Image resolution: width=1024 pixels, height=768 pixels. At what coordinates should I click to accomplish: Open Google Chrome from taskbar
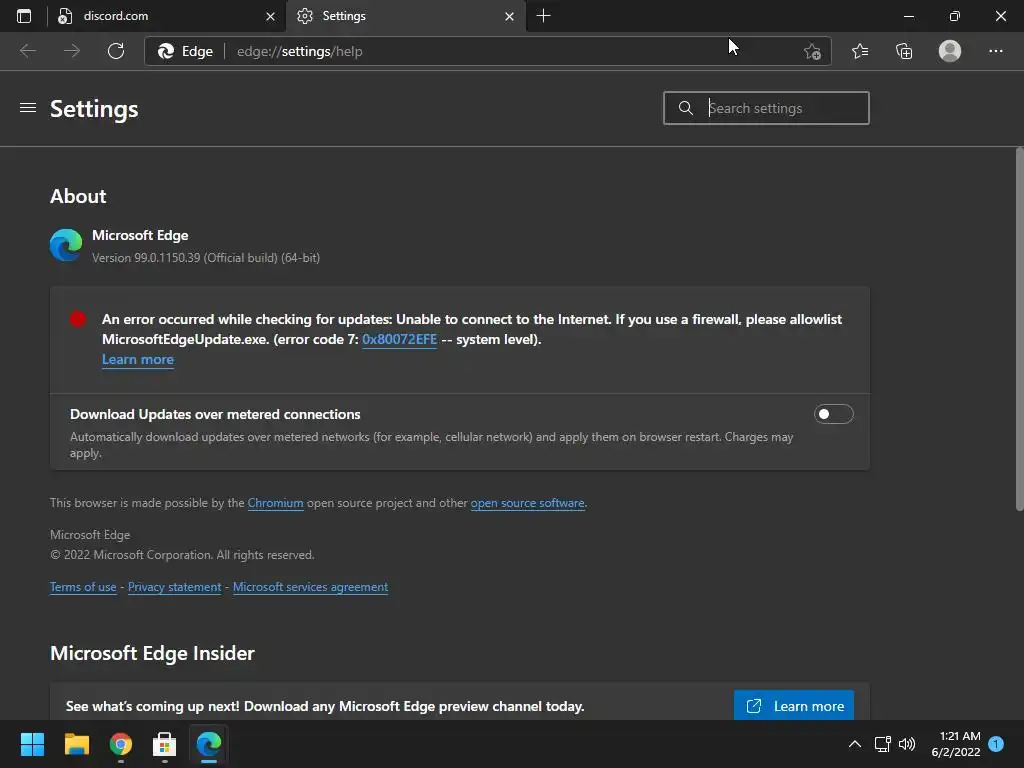[x=121, y=744]
